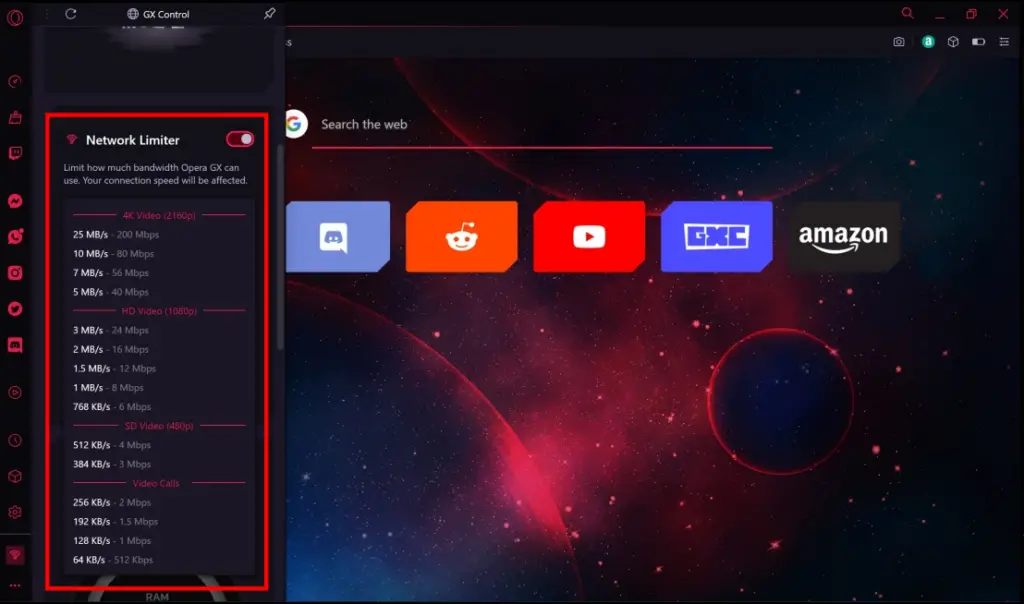
Task: Open WhatsApp in the sidebar
Action: 15,236
